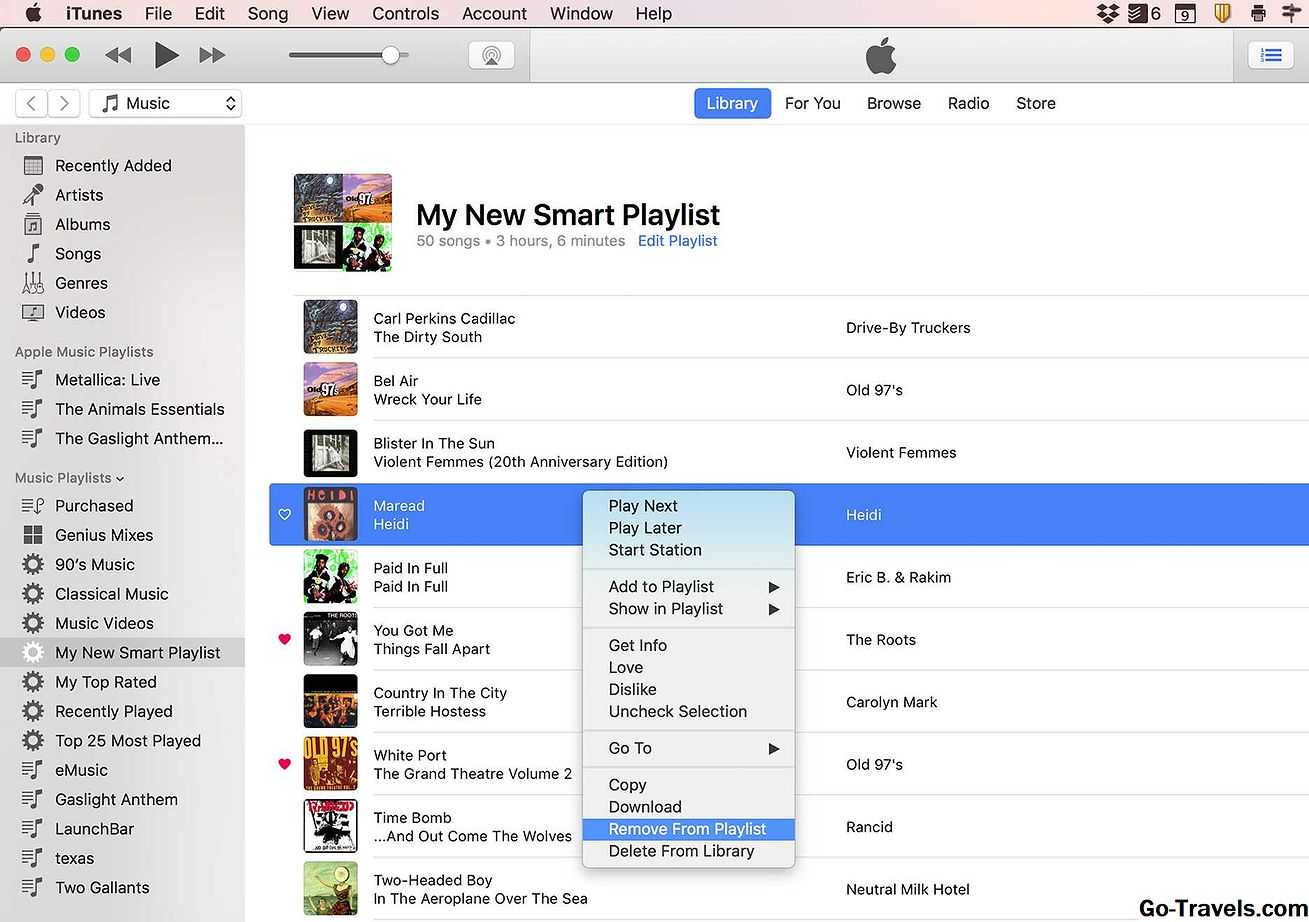This screenshot has height=922, width=1309.
Task: Open My Top Rated smart playlist
Action: 106,682
